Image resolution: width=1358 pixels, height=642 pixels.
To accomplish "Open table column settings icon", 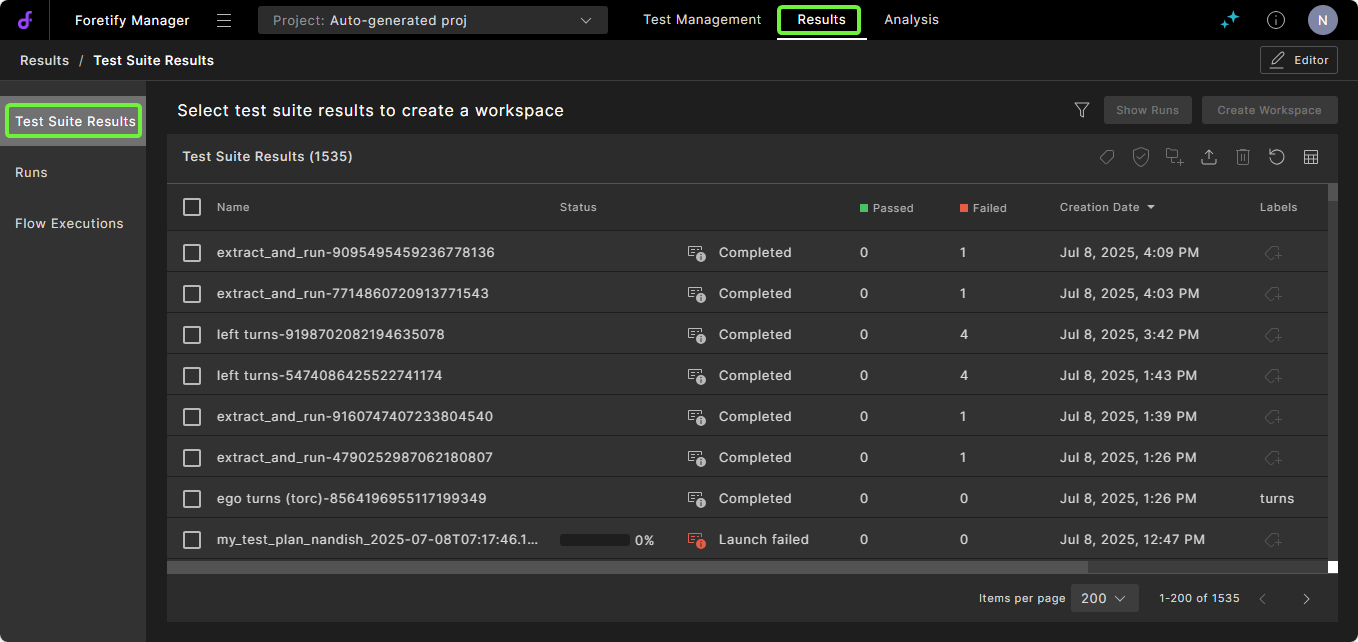I will click(x=1311, y=157).
